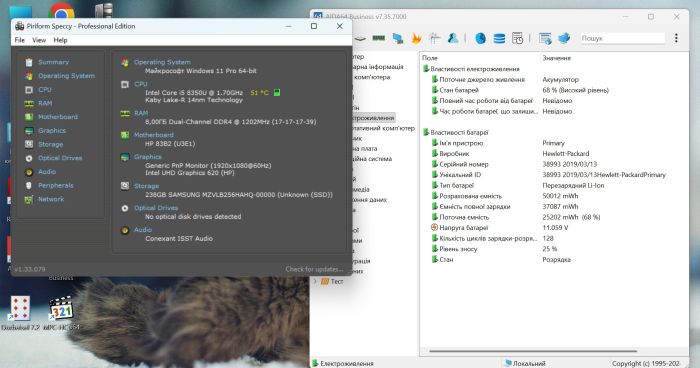Open the File menu in Speccy
Image resolution: width=700 pixels, height=368 pixels.
pos(20,40)
